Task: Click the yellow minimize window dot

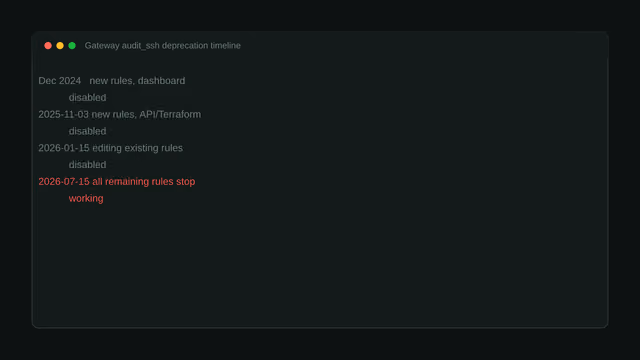Action: 60,46
